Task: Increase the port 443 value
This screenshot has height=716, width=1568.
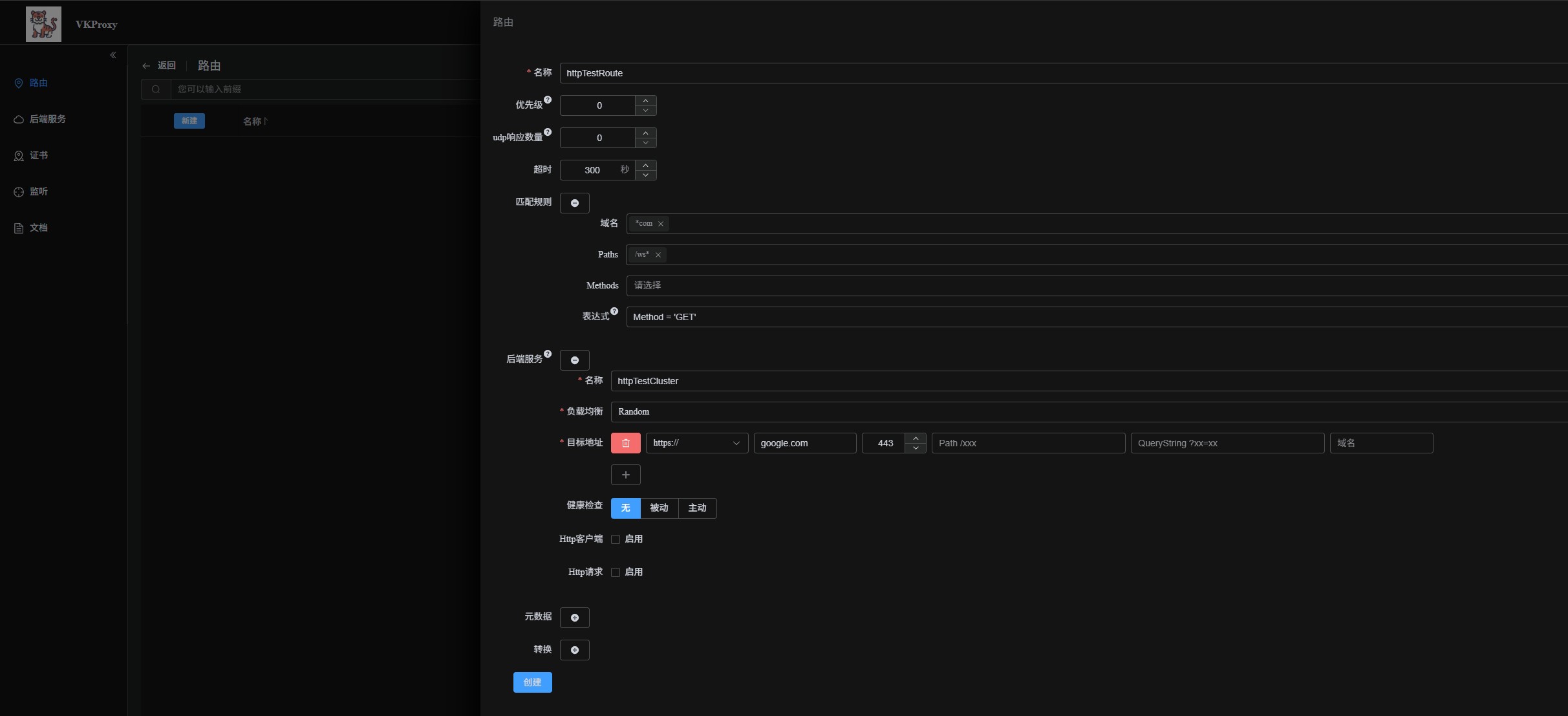Action: pyautogui.click(x=916, y=438)
